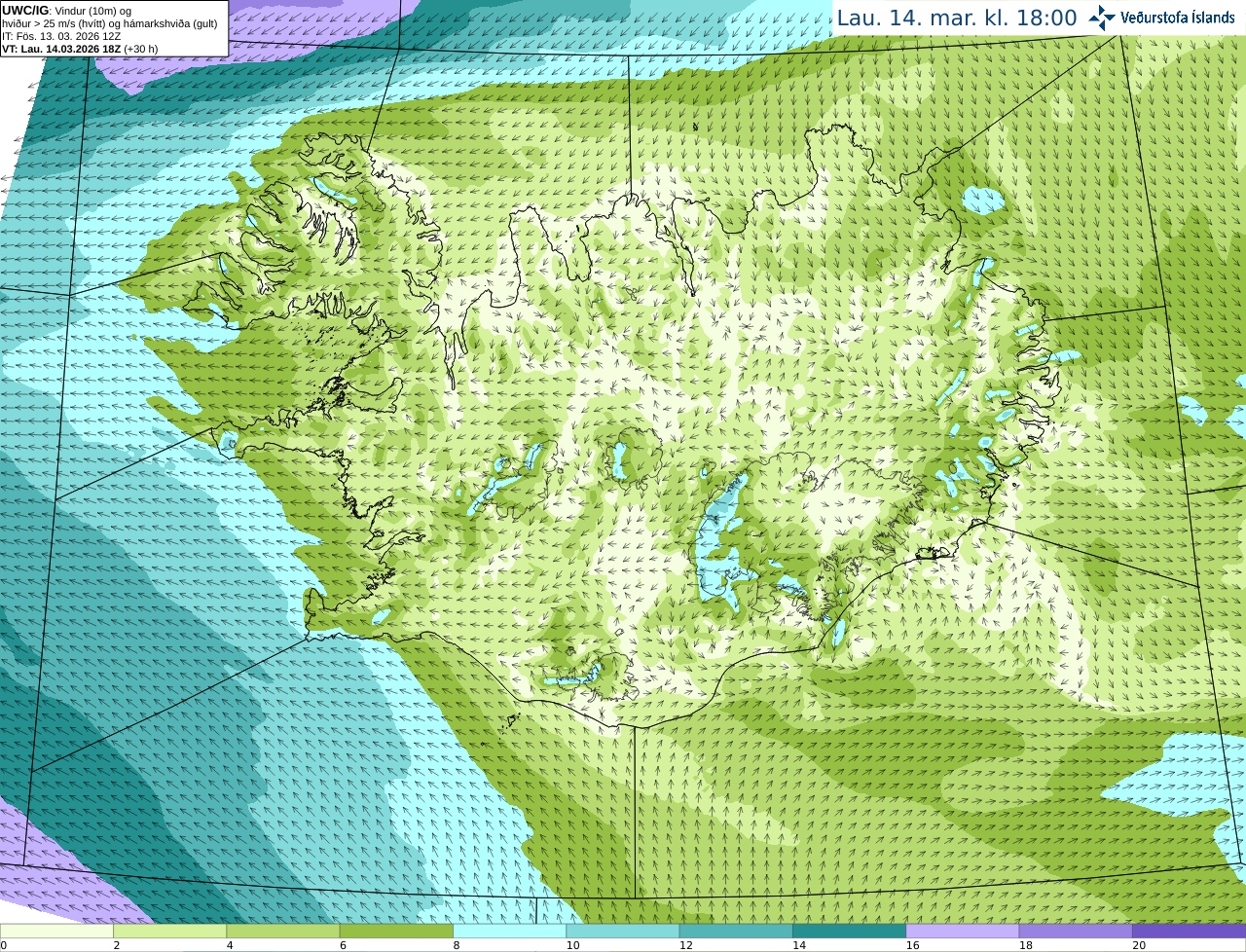Click the legend scale label 16
Viewport: 1246px width, 952px height.
pos(912,945)
